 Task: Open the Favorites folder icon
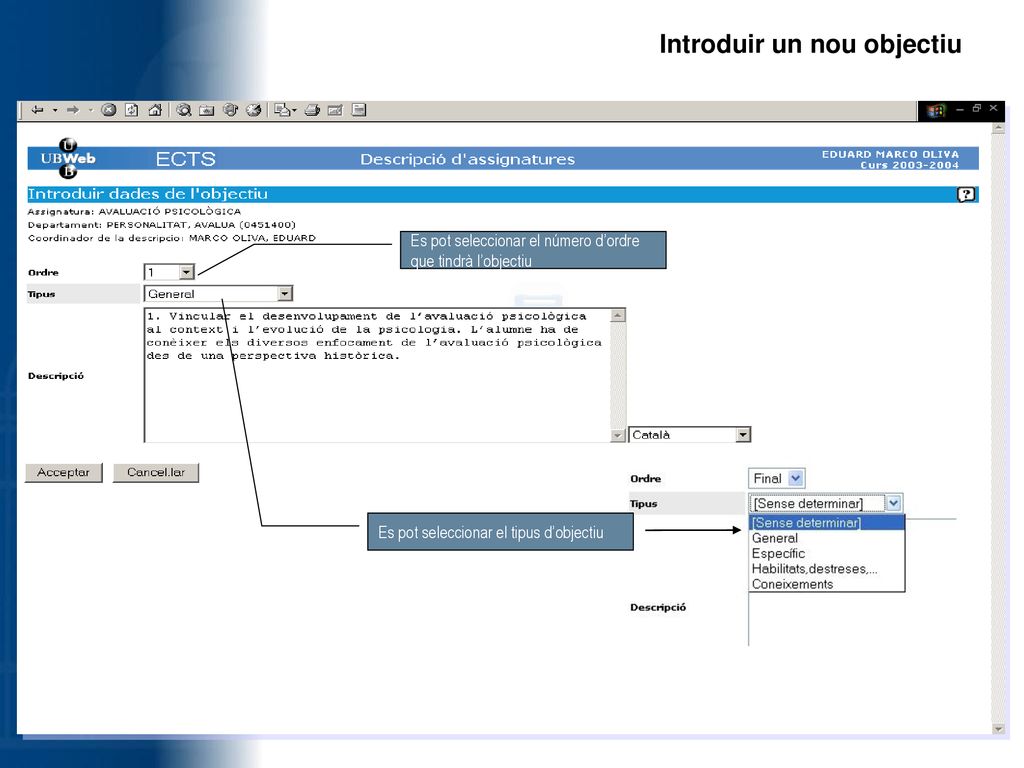(206, 110)
